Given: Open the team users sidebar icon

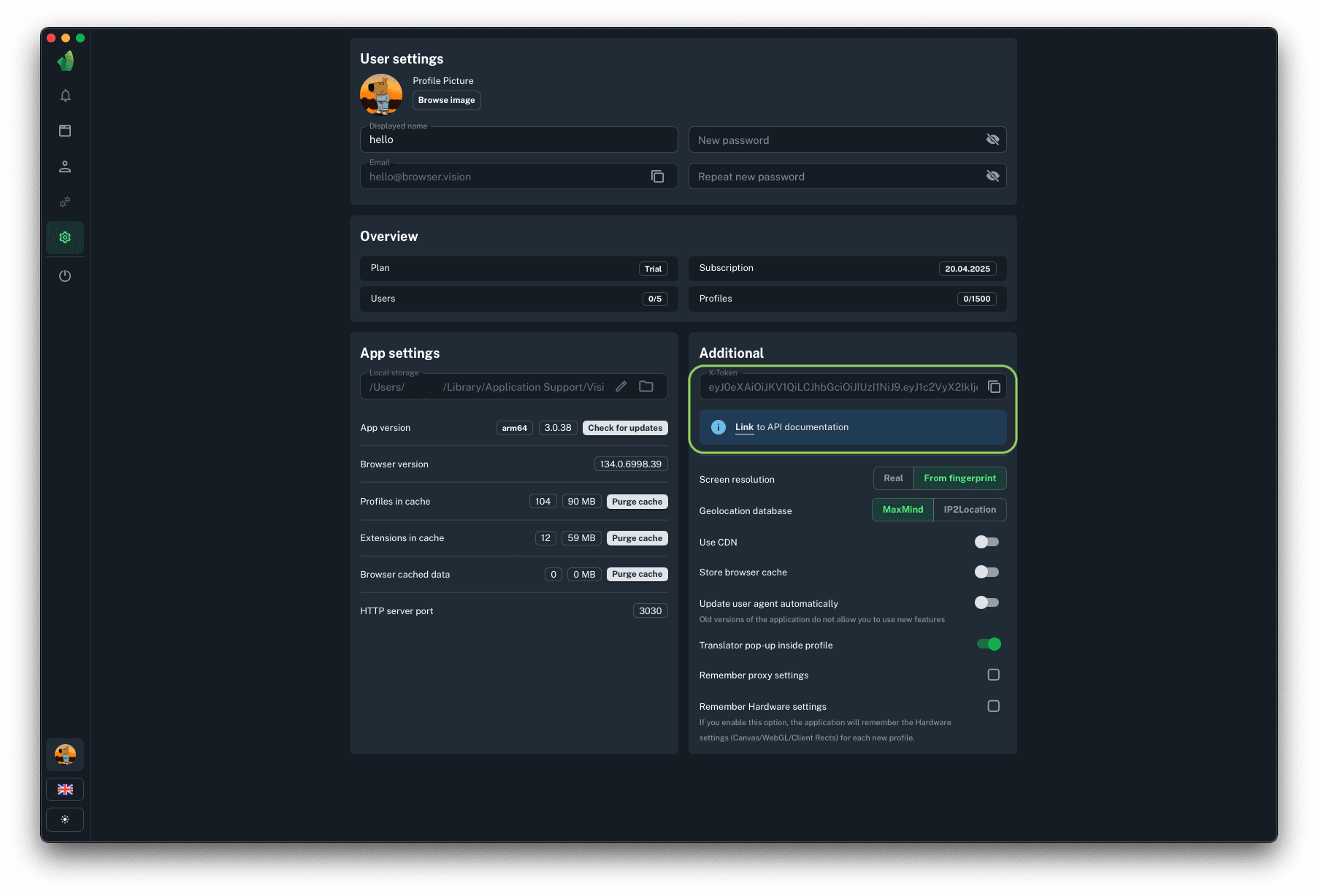Looking at the screenshot, I should coord(65,166).
